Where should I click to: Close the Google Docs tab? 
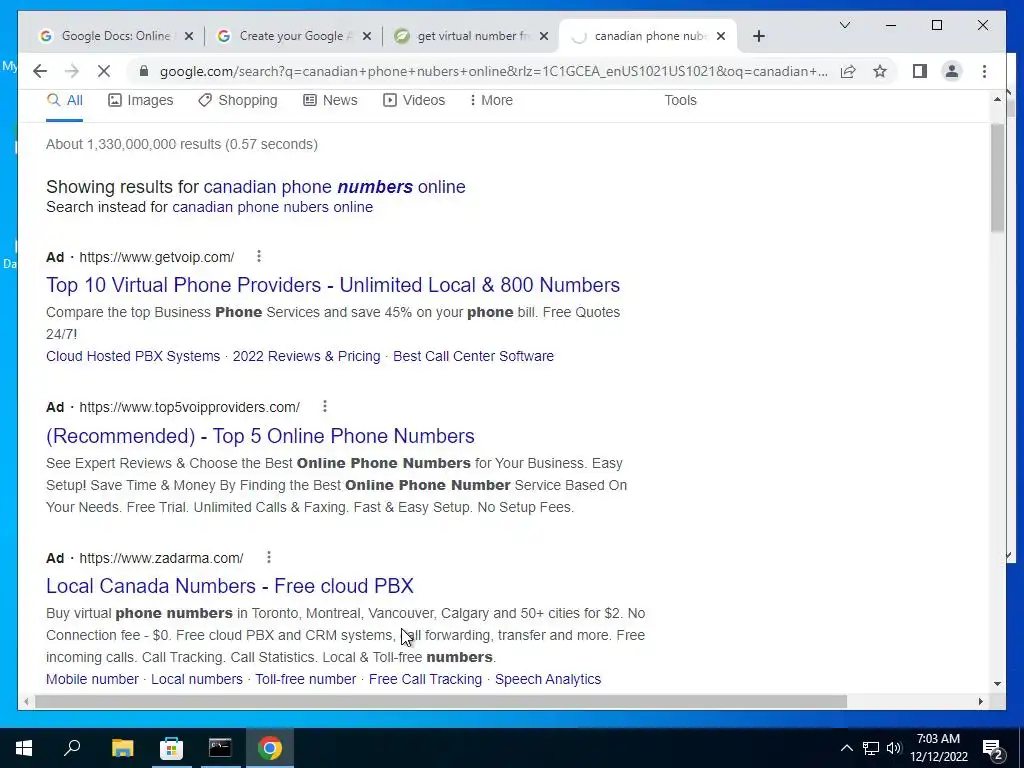click(189, 36)
